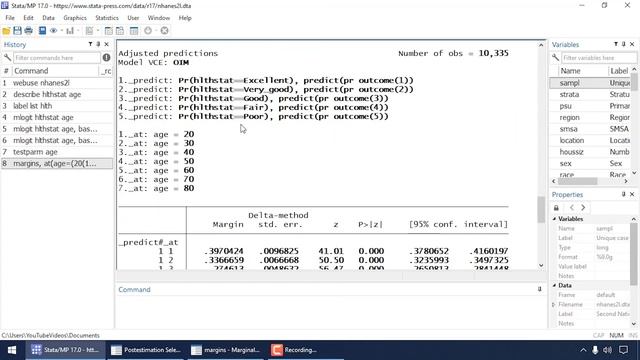Open the Data menu
The width and height of the screenshot is (640, 360).
pos(48,18)
